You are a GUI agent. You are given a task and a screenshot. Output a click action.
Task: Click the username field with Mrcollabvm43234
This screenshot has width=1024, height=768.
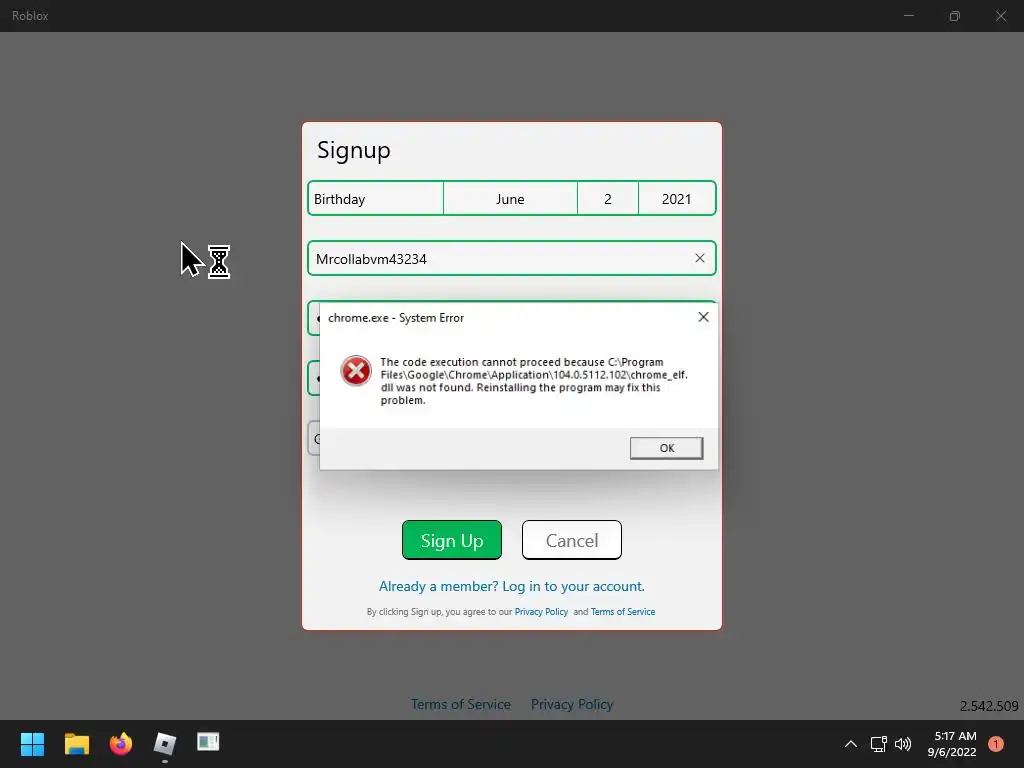tap(512, 259)
